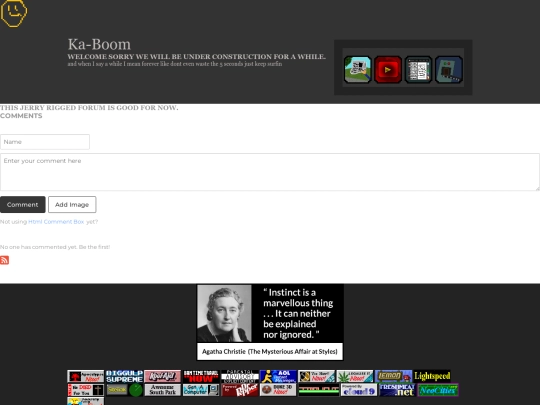Click the 'THIS JERRY RIGGED FORUM' heading
Viewport: 540px width, 405px height.
(x=89, y=108)
